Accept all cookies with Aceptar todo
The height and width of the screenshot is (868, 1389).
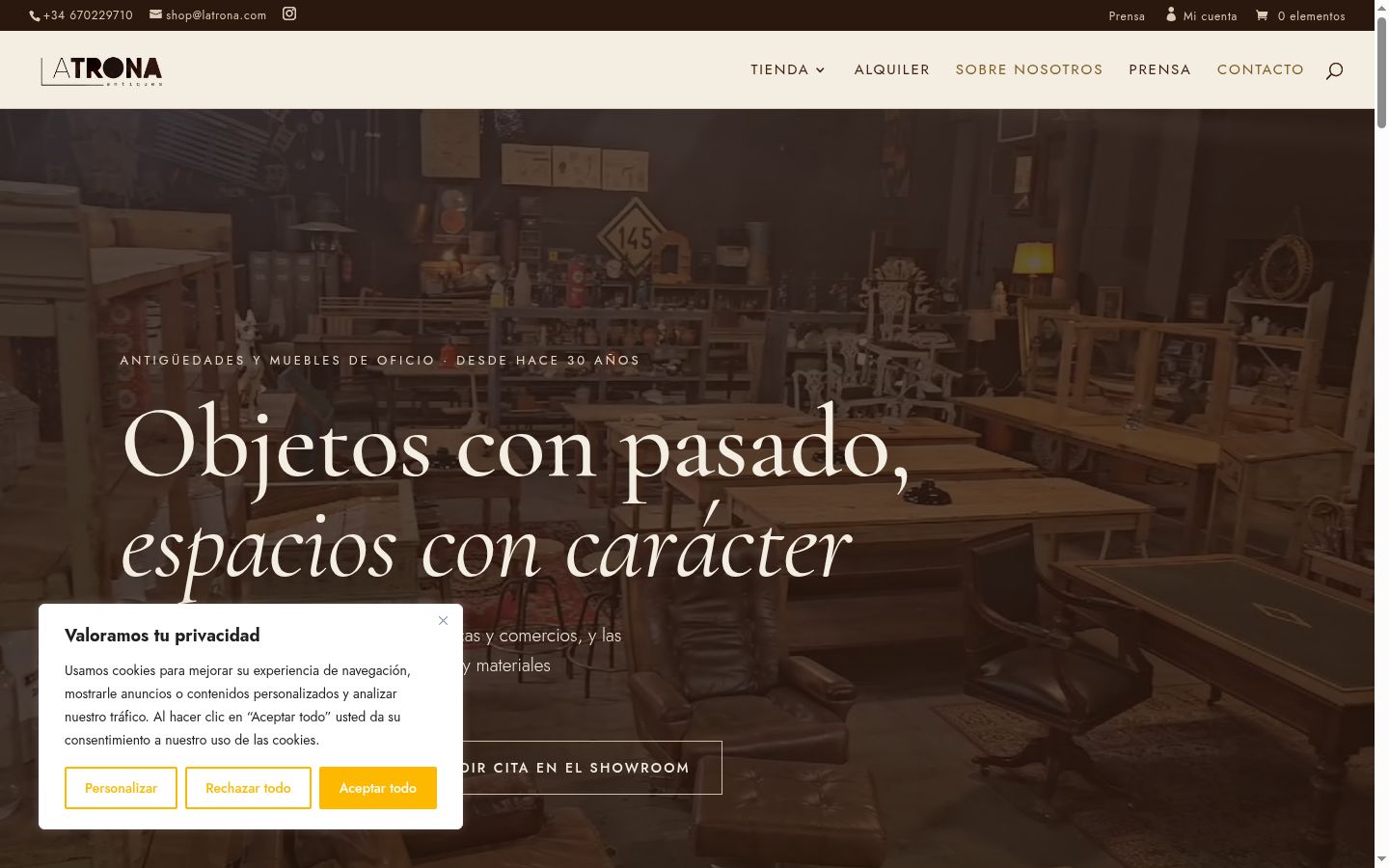(x=378, y=788)
